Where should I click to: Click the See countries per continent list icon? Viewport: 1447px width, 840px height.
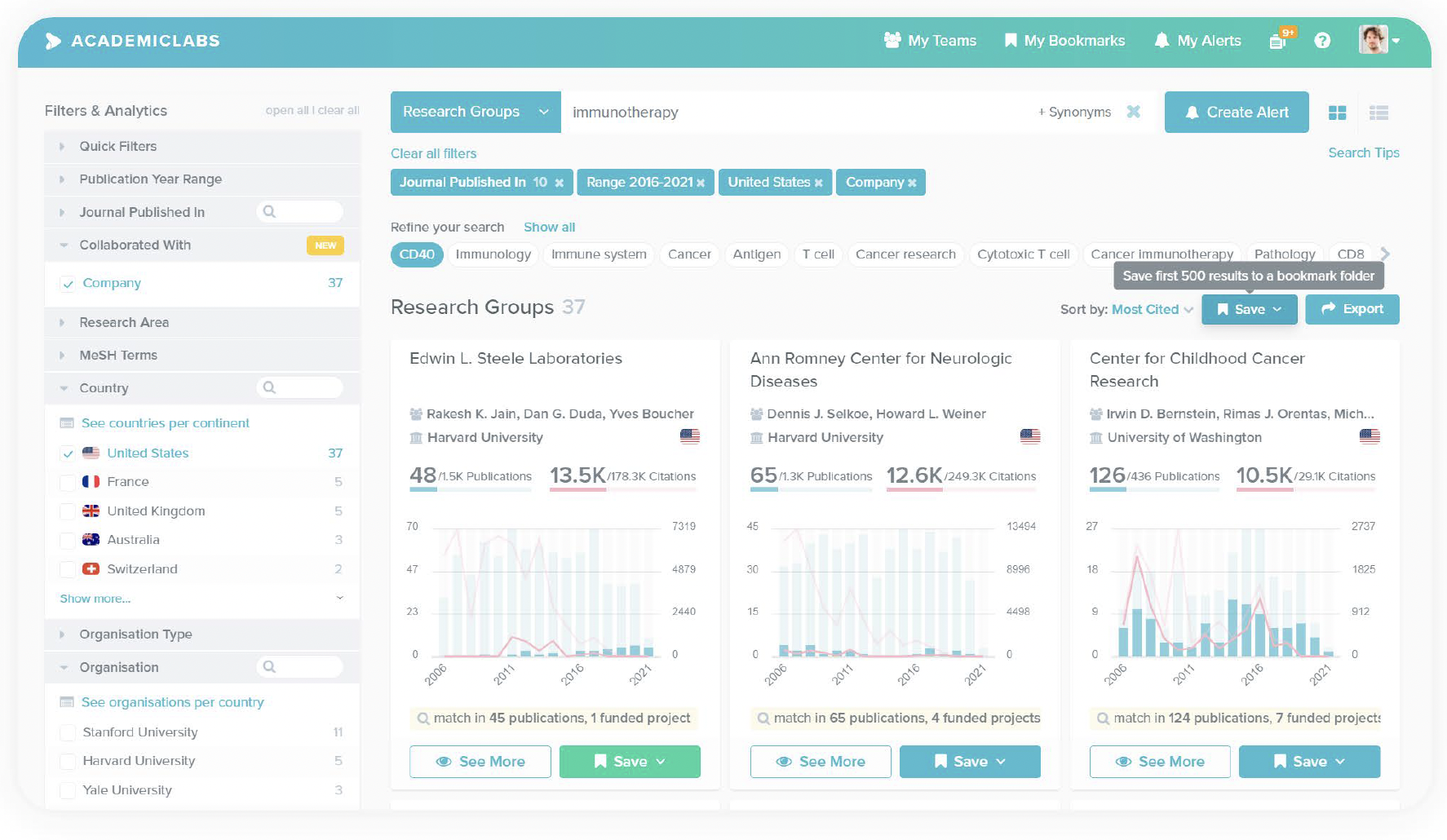[67, 423]
